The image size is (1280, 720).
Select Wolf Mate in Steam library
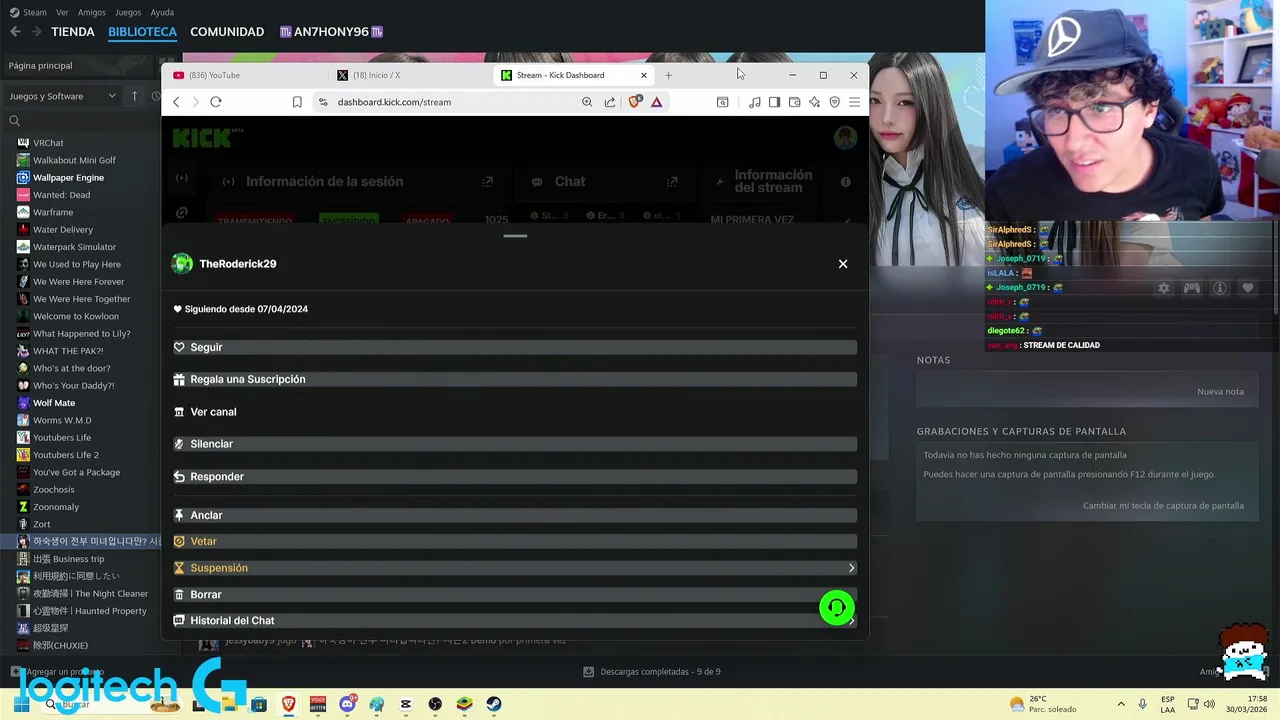coord(54,403)
